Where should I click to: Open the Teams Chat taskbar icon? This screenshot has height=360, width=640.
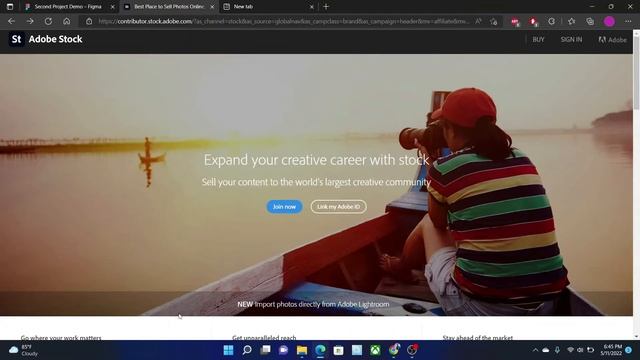pos(284,350)
